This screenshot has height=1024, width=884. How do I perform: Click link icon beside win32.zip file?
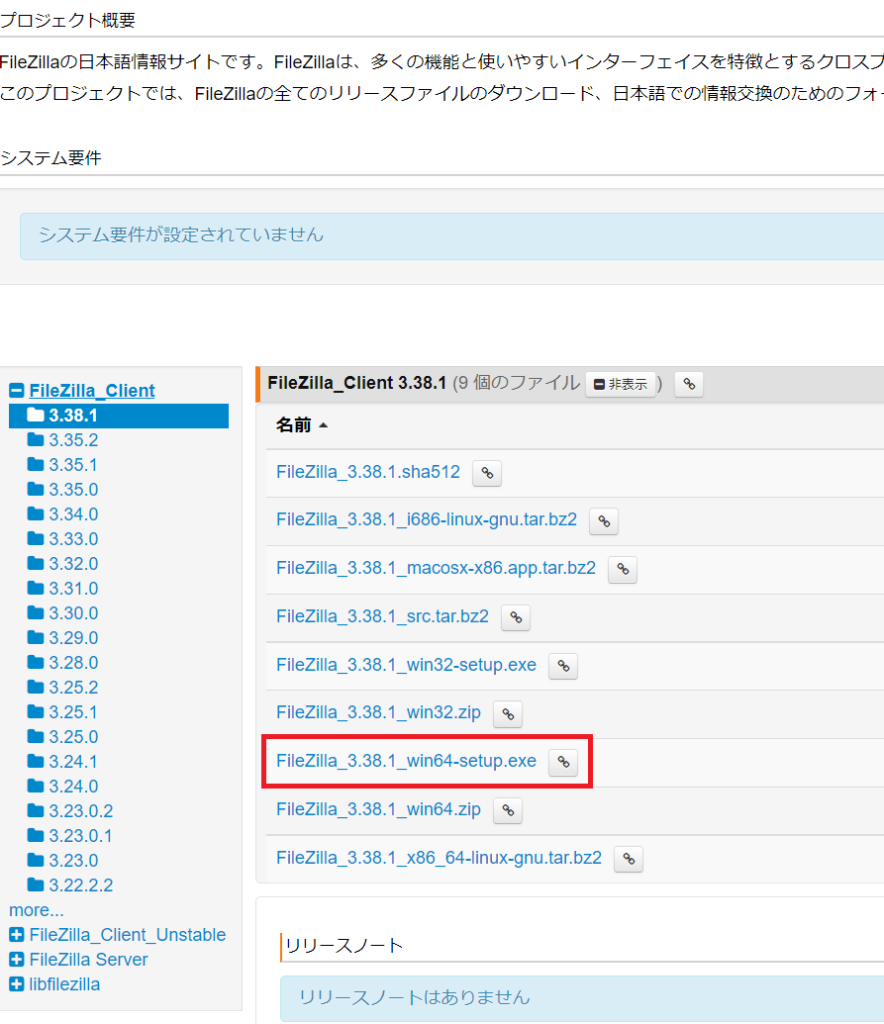(x=508, y=714)
